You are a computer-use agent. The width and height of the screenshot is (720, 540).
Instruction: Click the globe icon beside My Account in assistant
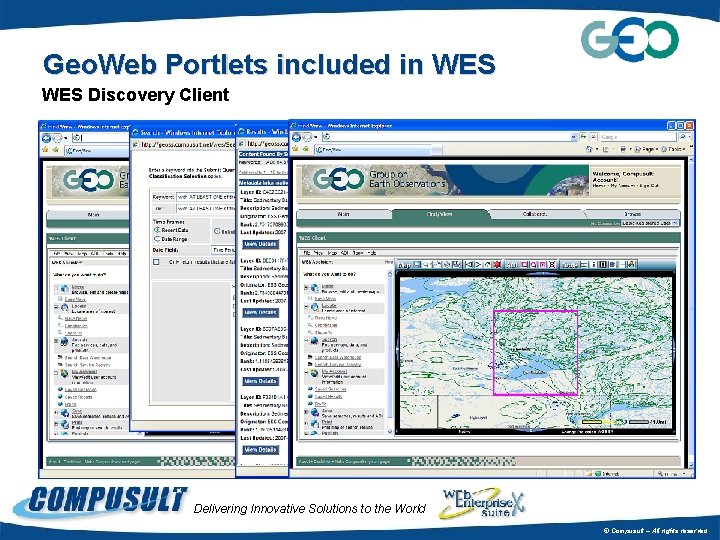[x=314, y=373]
